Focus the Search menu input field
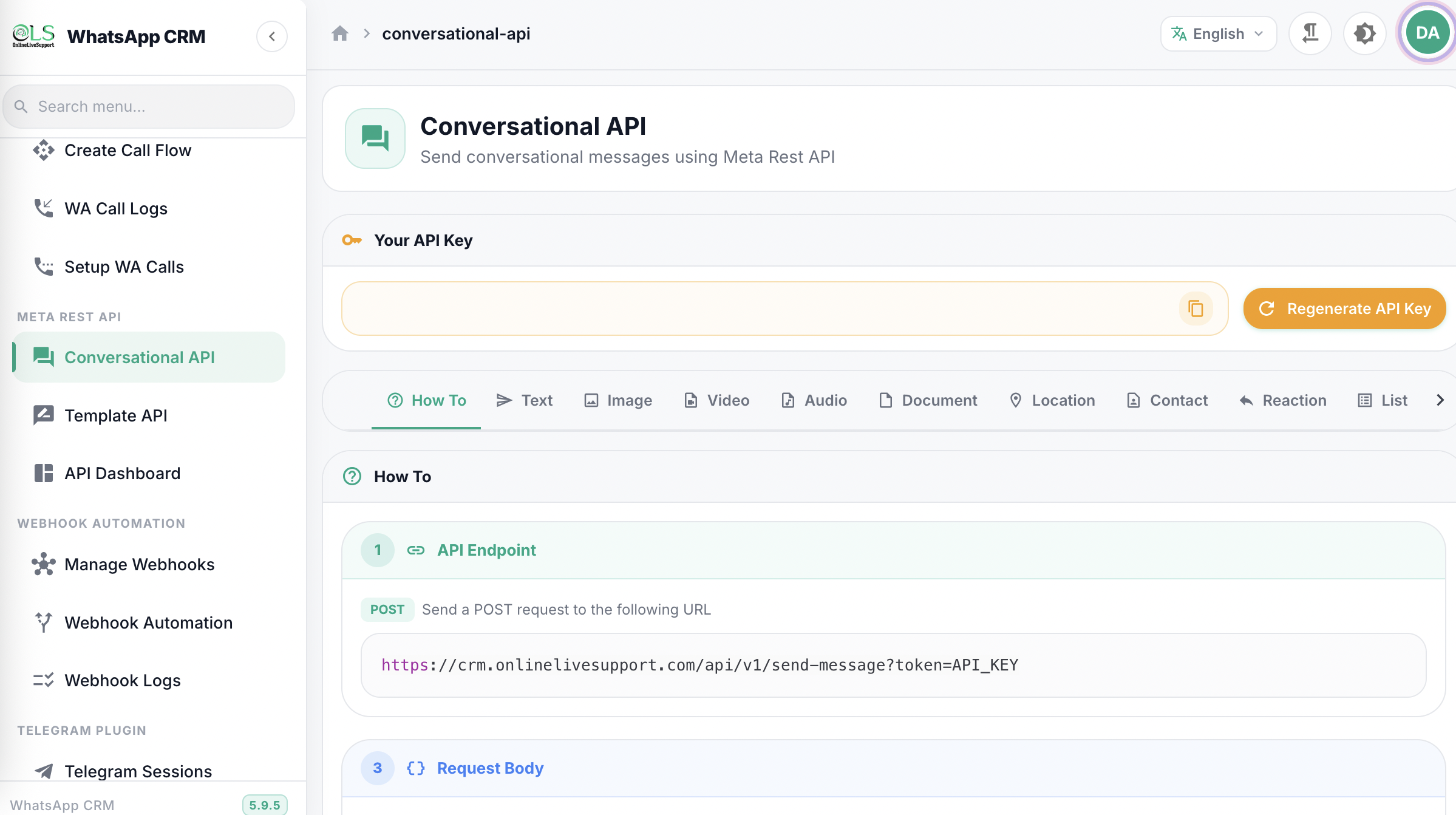The image size is (1456, 815). point(149,106)
